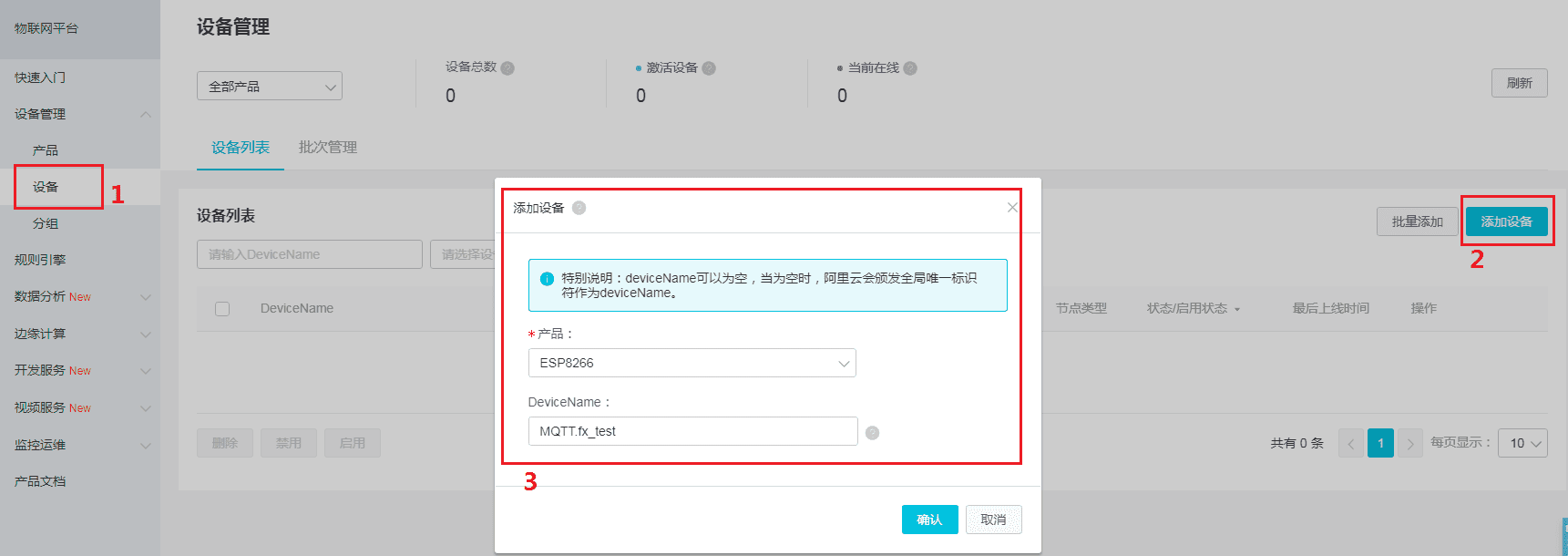Toggle the select-all checkbox in the device list header
Viewport: 1568px width, 556px height.
[222, 308]
